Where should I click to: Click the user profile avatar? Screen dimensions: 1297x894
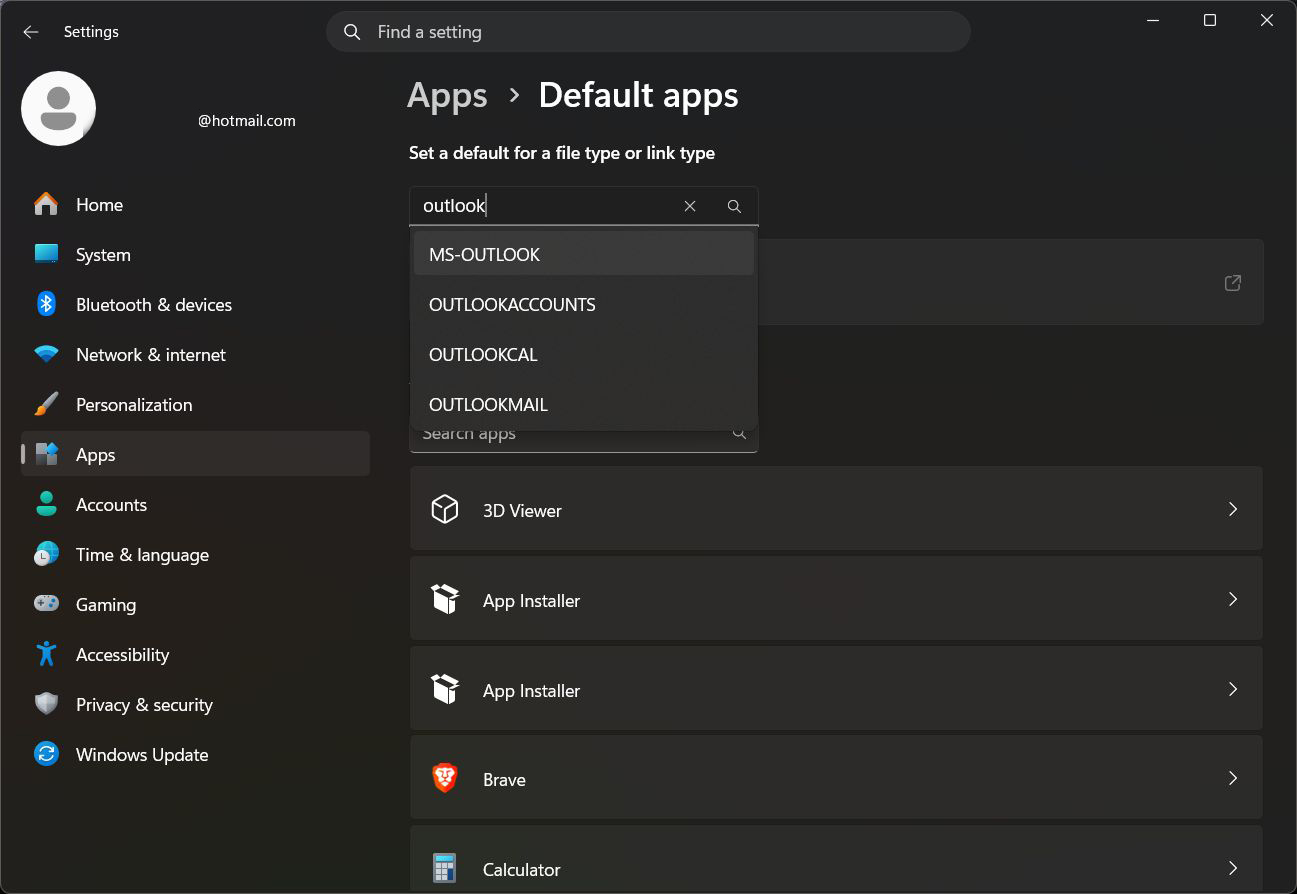click(x=59, y=108)
